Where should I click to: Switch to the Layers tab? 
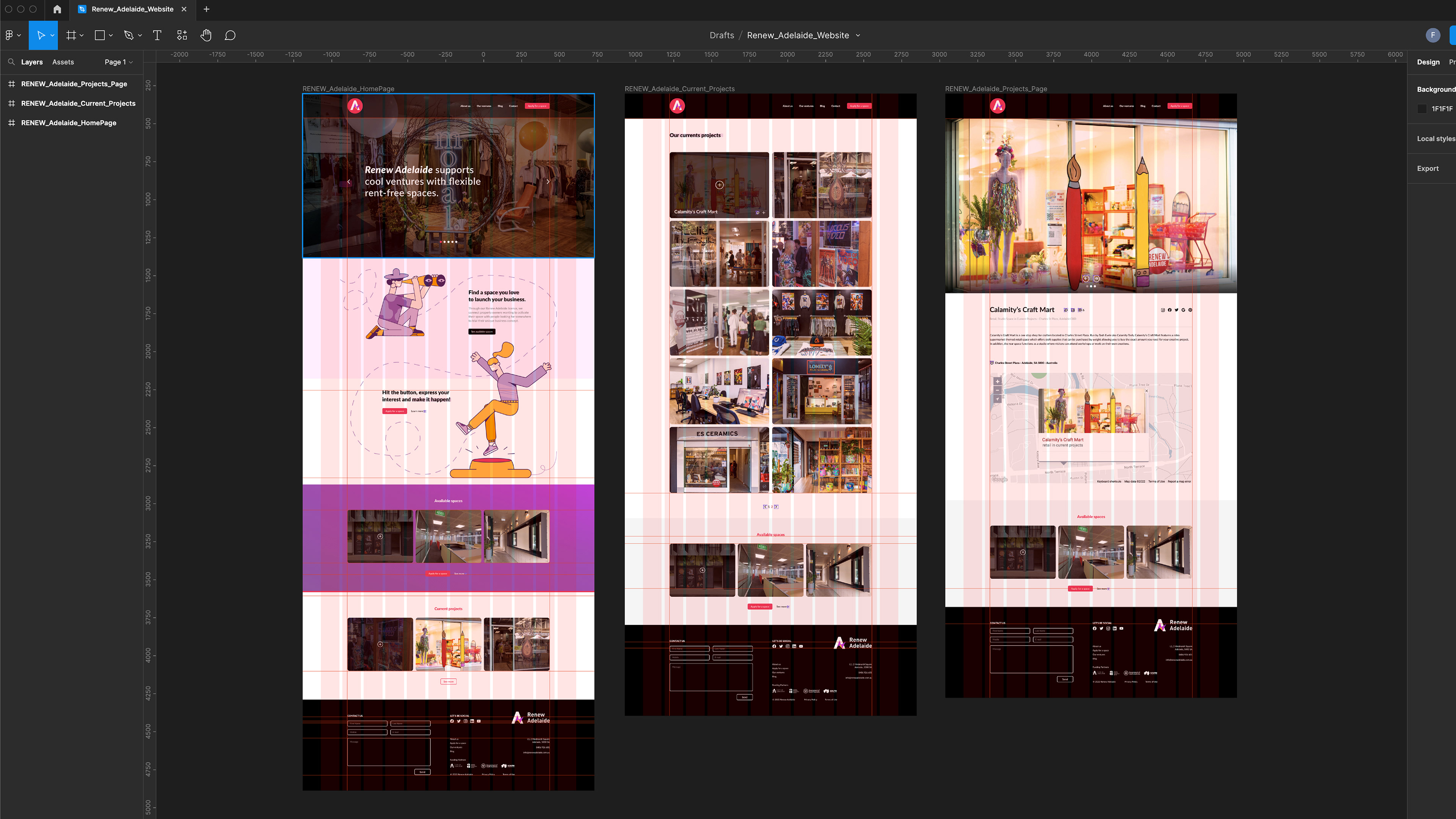pyautogui.click(x=31, y=61)
